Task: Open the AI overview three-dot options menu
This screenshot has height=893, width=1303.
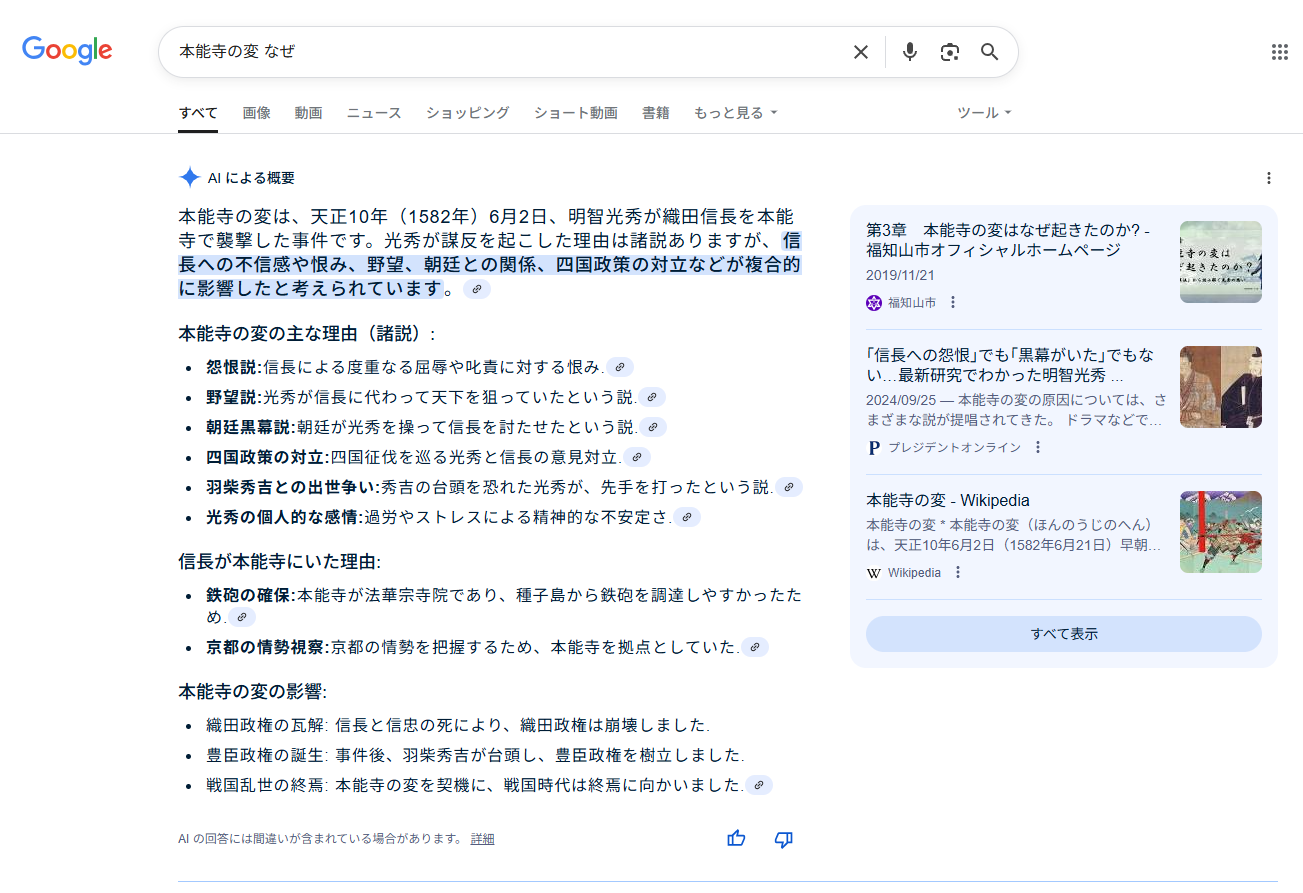Action: pyautogui.click(x=1268, y=178)
